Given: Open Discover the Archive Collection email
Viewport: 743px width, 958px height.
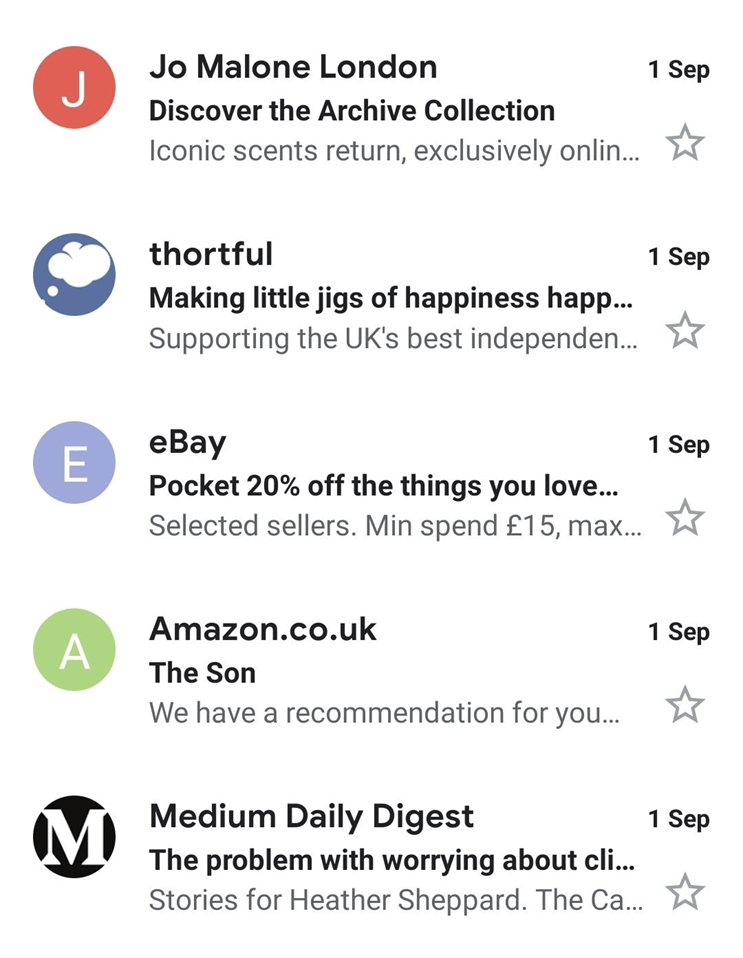Looking at the screenshot, I should pos(351,111).
